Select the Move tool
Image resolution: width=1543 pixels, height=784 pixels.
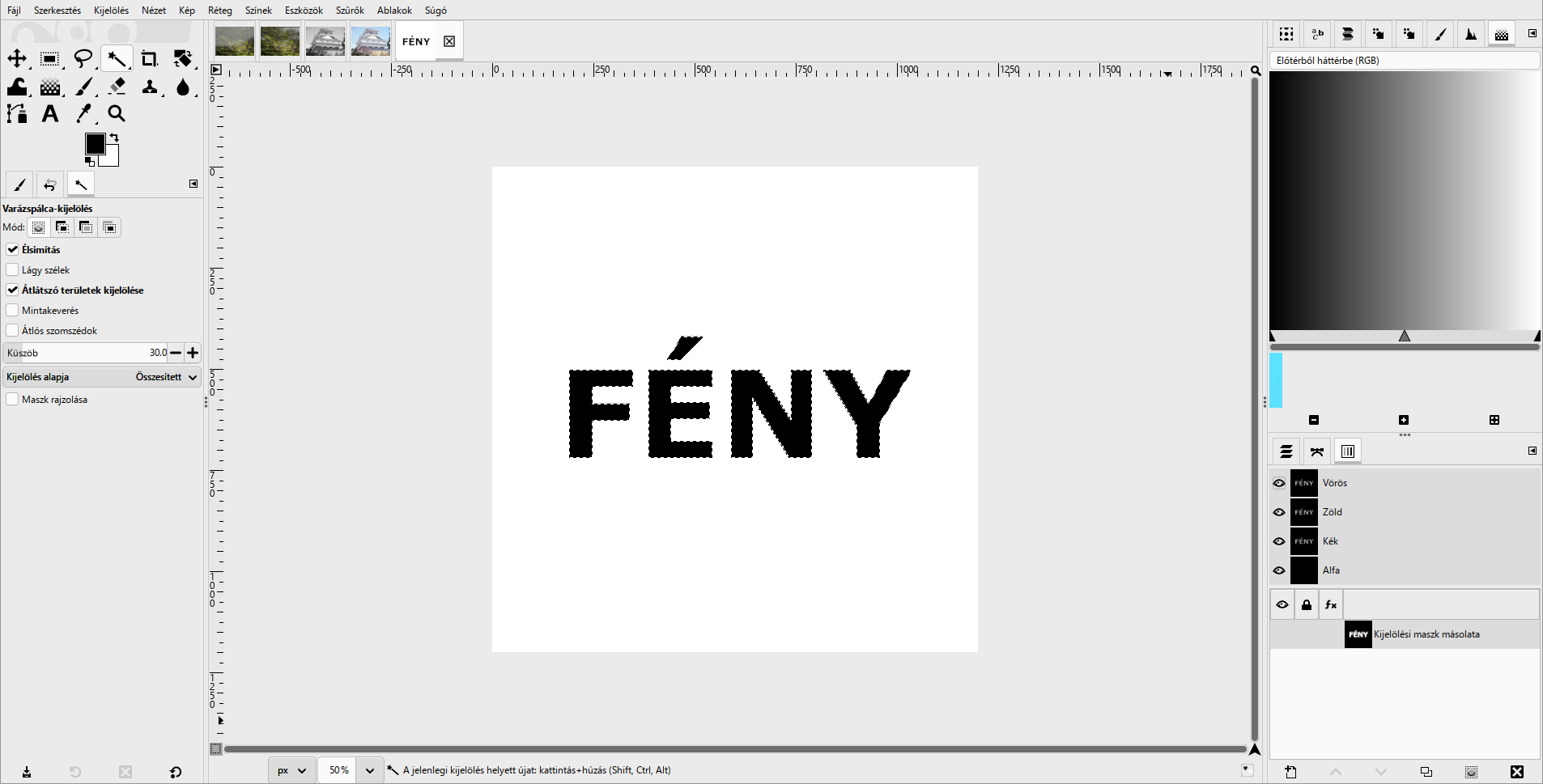click(x=17, y=58)
